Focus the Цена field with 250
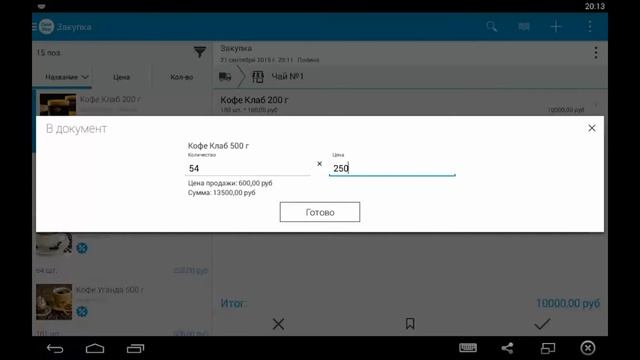Viewport: 640px width, 360px height. [x=392, y=168]
